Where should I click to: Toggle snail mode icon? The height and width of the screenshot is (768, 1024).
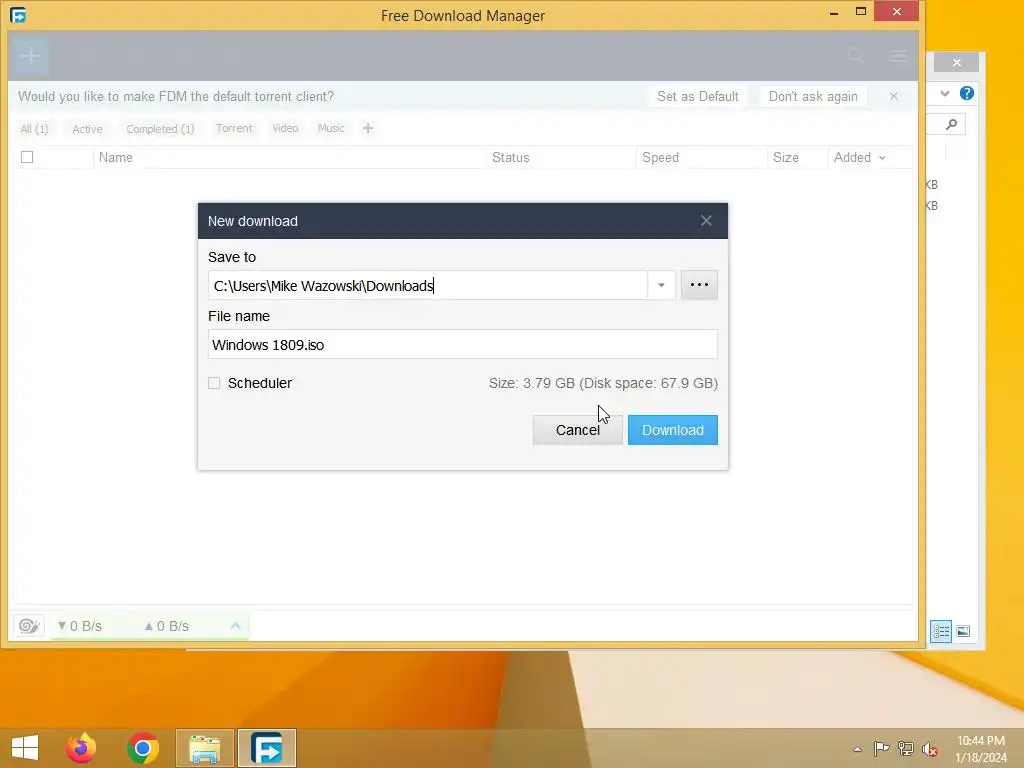(29, 626)
